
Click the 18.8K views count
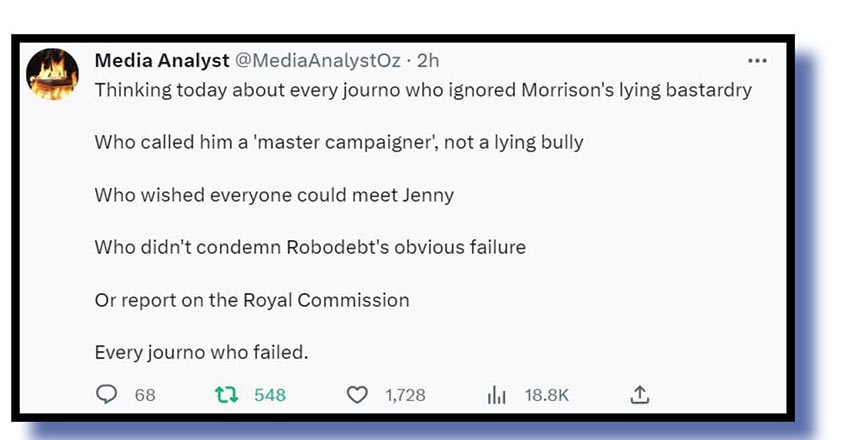click(547, 395)
